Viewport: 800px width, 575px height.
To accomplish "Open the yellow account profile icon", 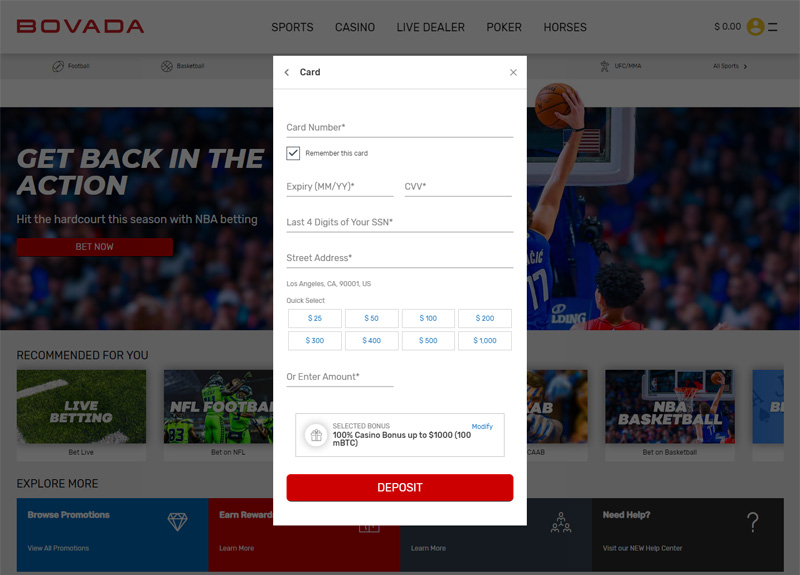I will (x=756, y=27).
